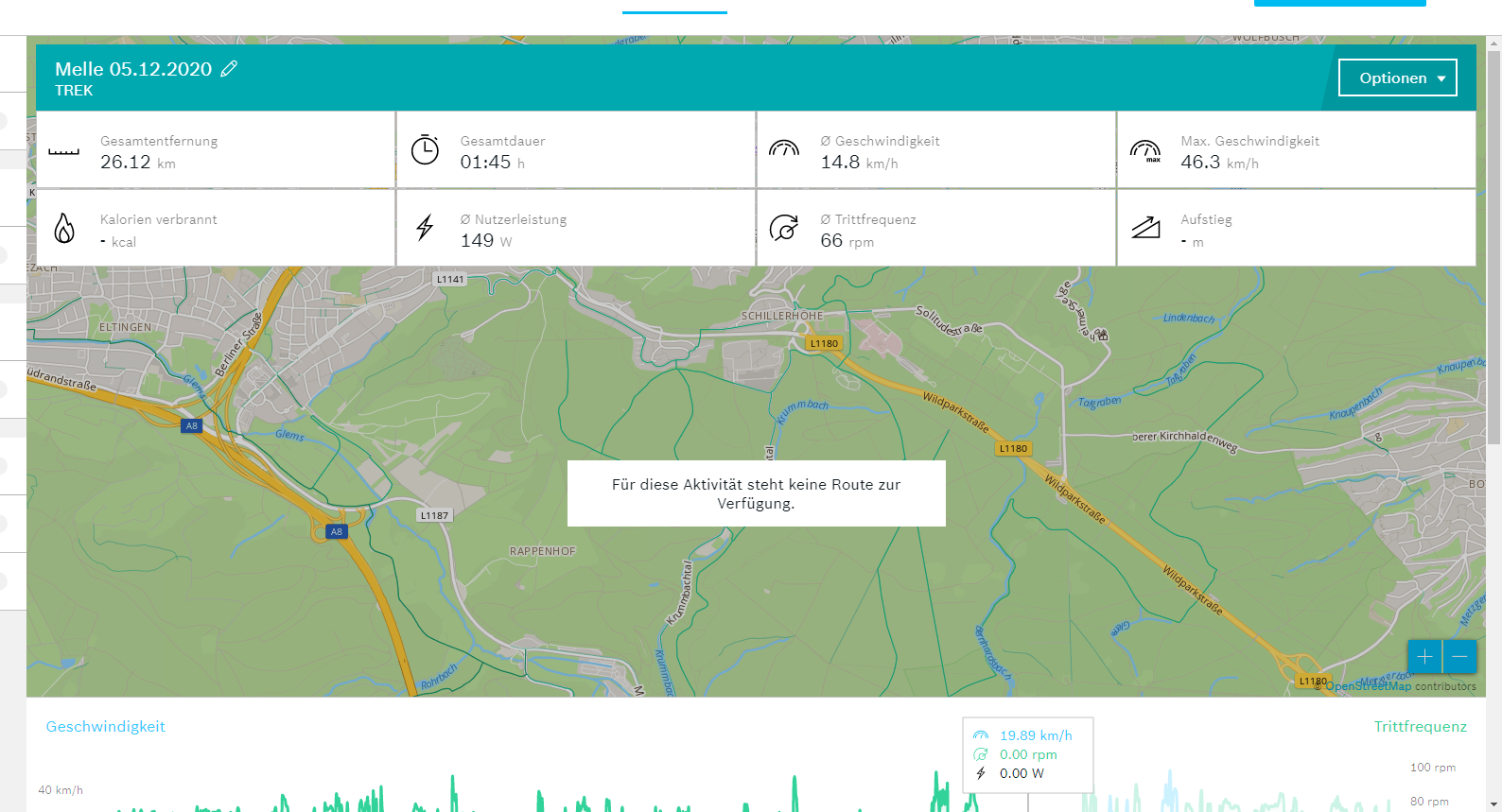Click the no-route message box on map
1502x812 pixels.
coord(756,493)
